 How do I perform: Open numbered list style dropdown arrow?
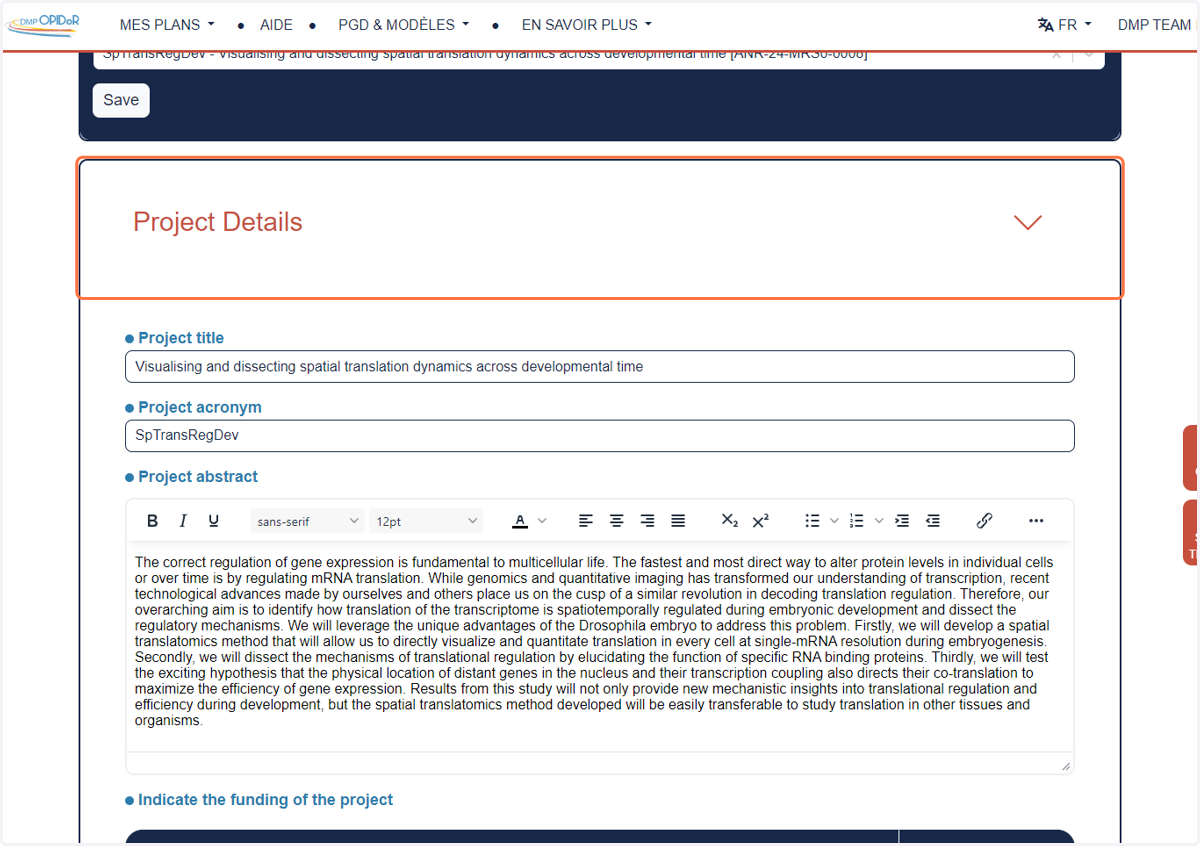click(x=879, y=521)
